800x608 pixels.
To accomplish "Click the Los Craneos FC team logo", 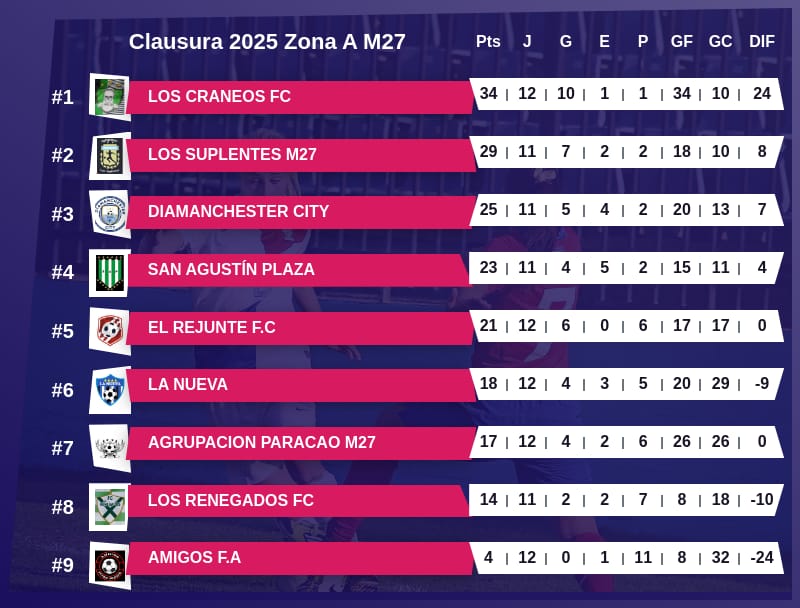I will 110,97.
